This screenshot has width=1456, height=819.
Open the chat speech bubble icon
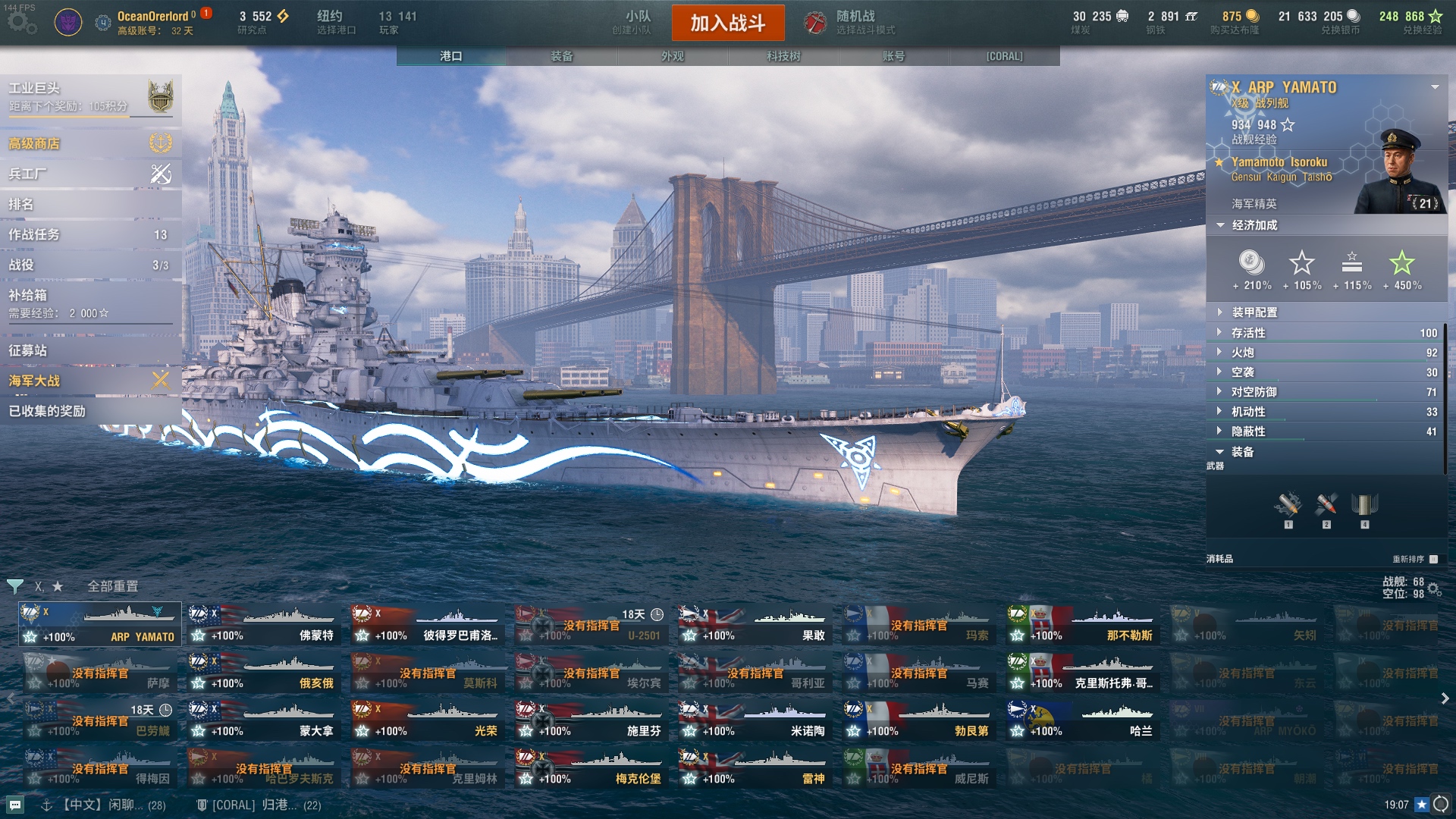coord(15,805)
